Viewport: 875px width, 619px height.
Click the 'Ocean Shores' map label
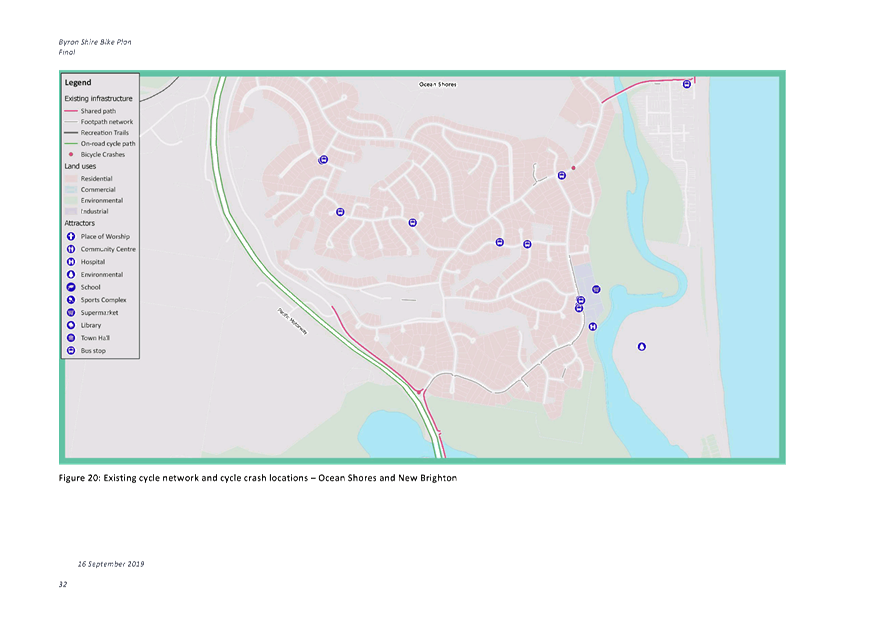pos(438,84)
